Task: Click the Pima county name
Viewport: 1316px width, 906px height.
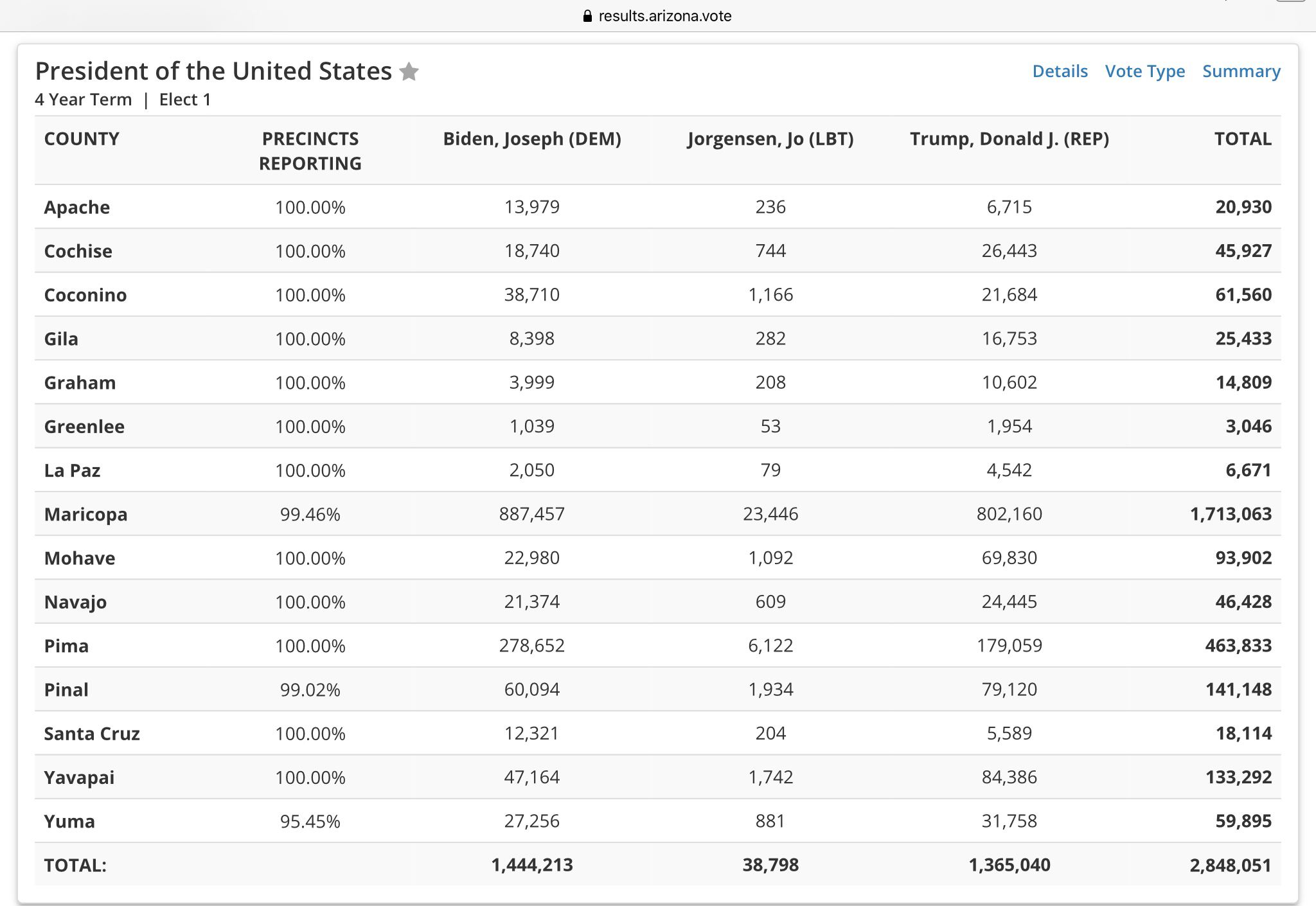Action: click(66, 646)
